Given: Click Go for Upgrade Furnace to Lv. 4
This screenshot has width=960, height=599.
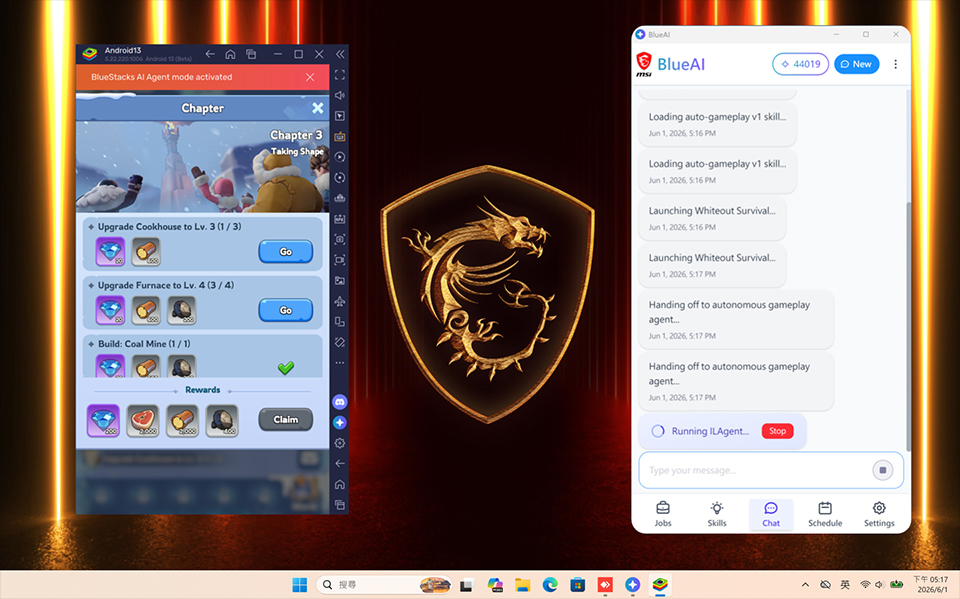Looking at the screenshot, I should (285, 311).
